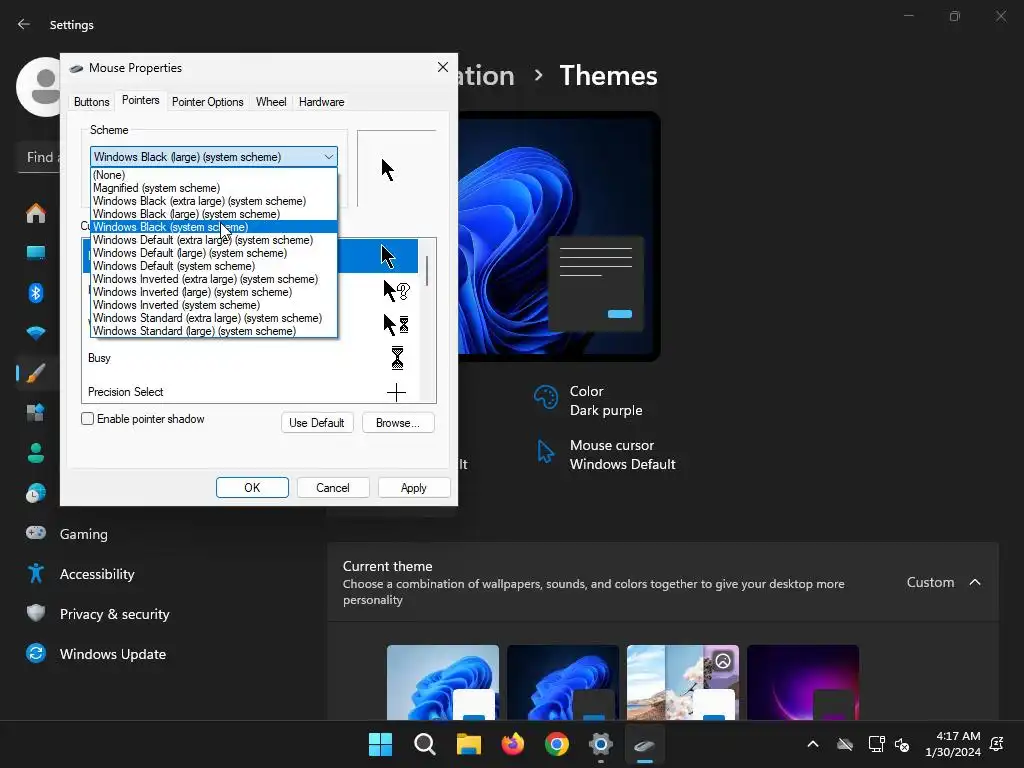Select the Help Select pointer icon
This screenshot has height=768, width=1024.
click(x=396, y=291)
